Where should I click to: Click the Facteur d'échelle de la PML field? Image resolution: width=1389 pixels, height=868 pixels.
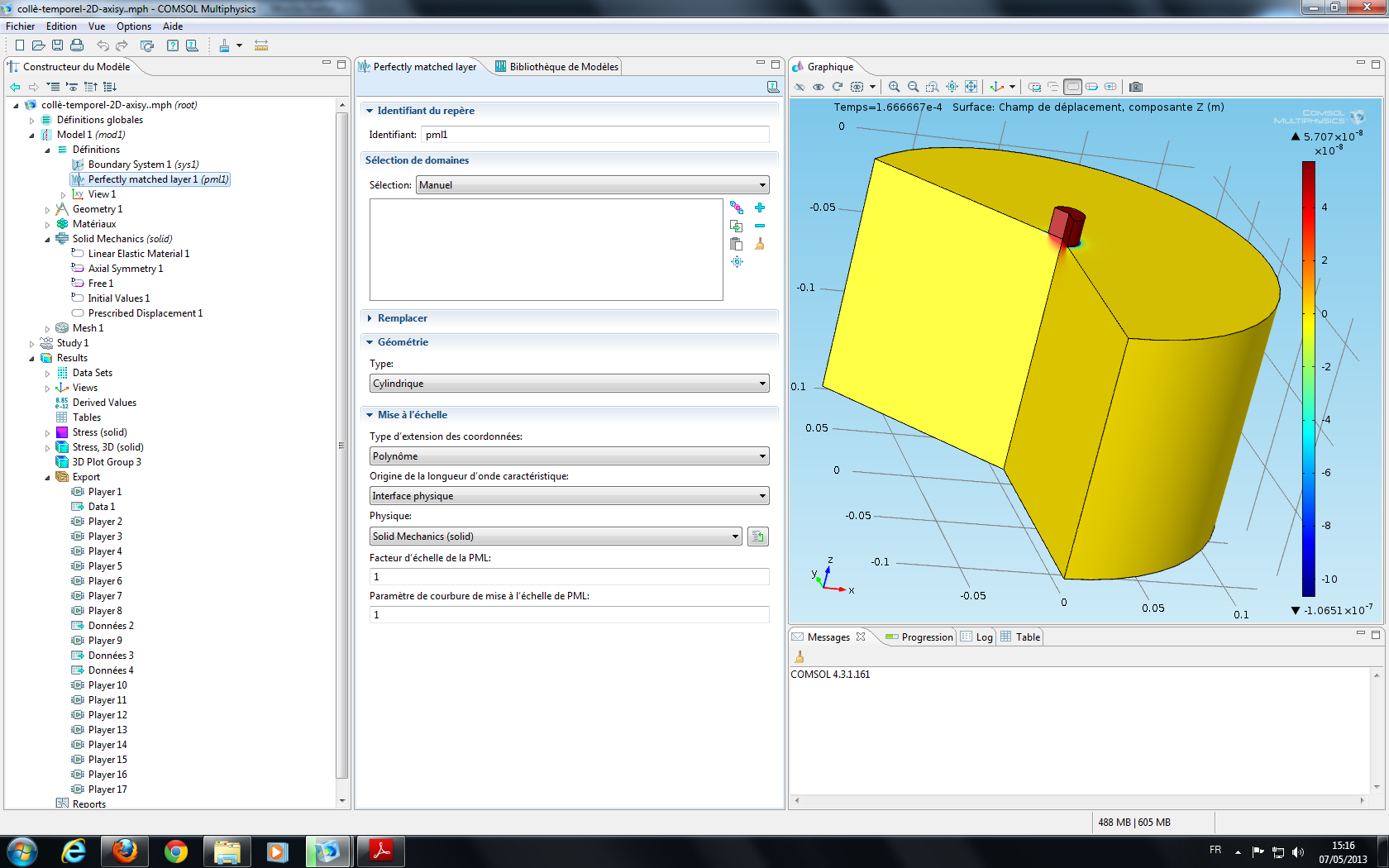click(x=569, y=577)
